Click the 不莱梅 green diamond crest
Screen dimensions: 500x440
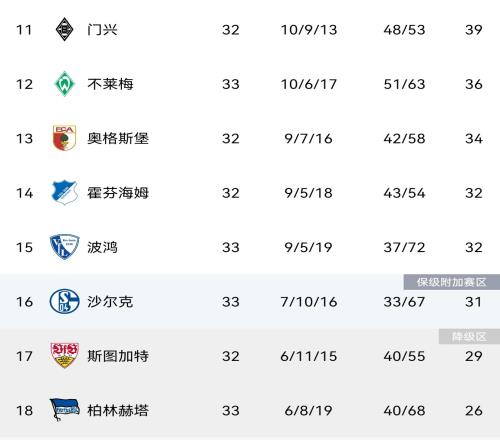coord(64,84)
